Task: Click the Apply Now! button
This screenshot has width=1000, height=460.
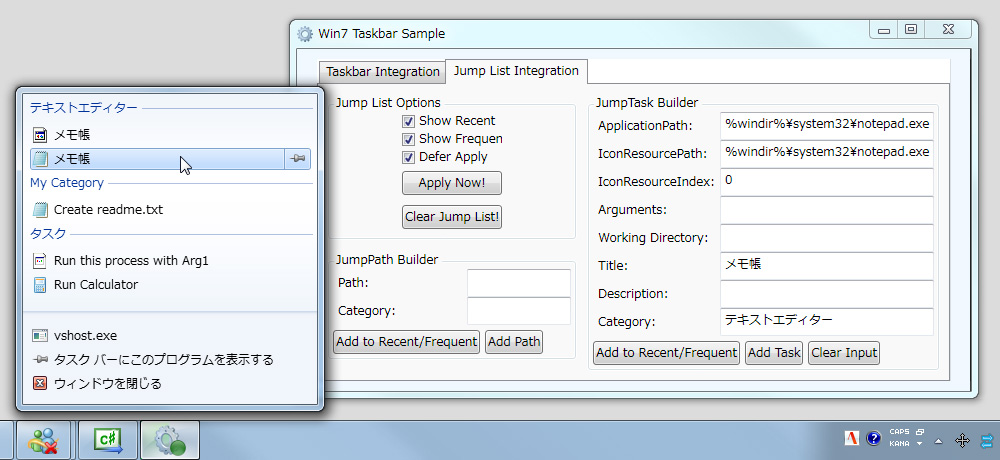Action: [x=452, y=183]
